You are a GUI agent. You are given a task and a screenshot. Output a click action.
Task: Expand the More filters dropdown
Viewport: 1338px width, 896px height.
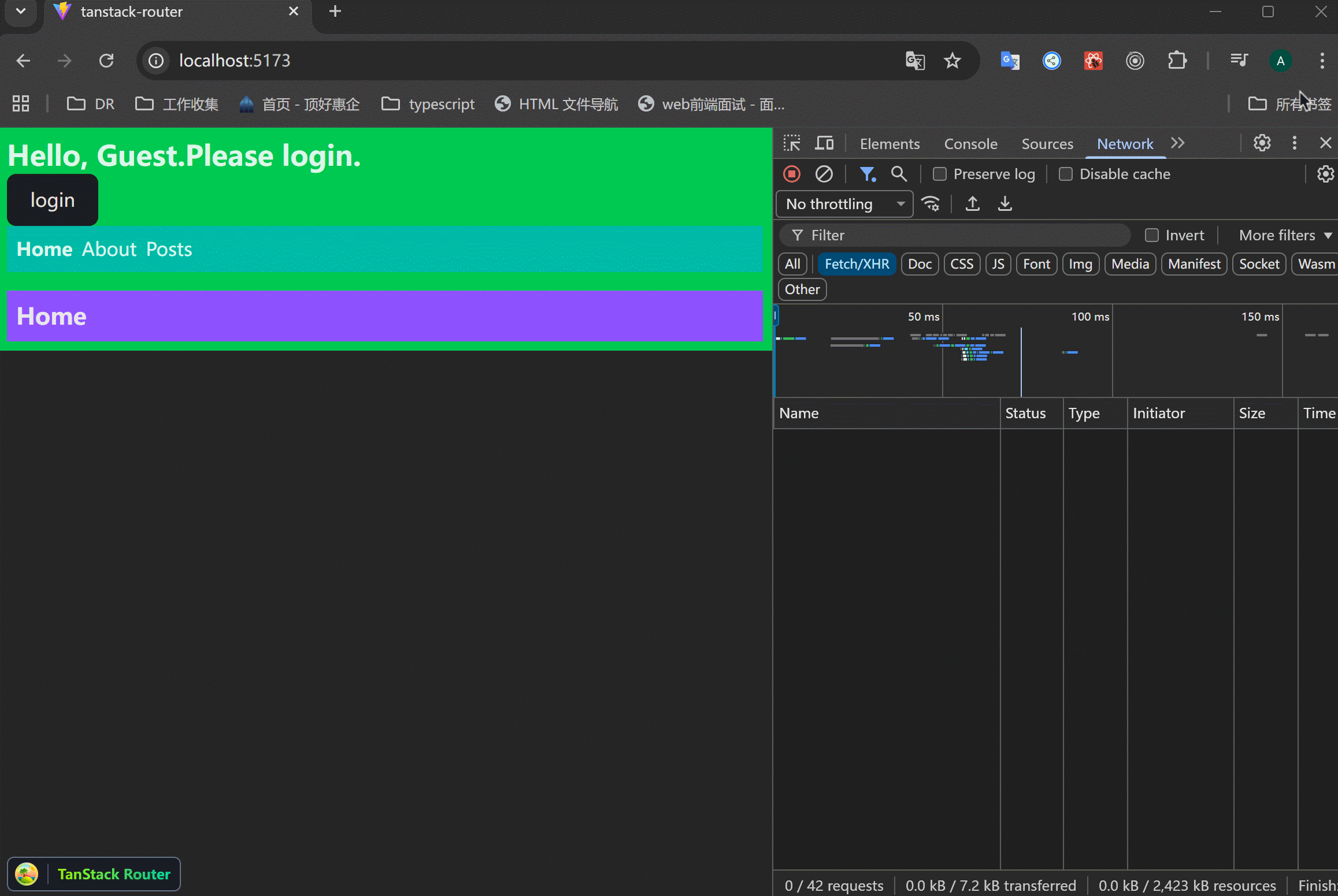point(1285,235)
